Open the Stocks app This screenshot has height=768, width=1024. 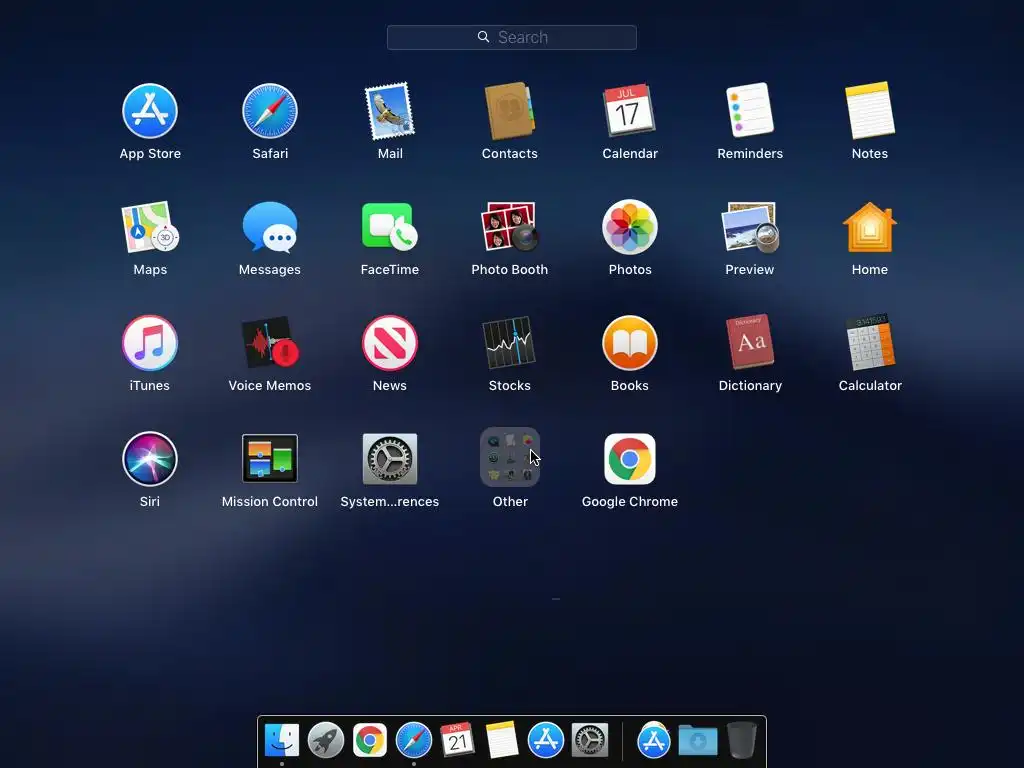[x=509, y=343]
